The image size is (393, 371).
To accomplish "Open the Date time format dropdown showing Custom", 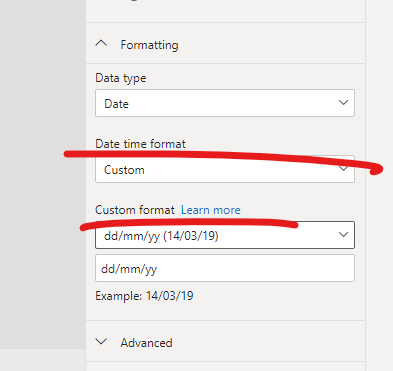I will 225,169.
